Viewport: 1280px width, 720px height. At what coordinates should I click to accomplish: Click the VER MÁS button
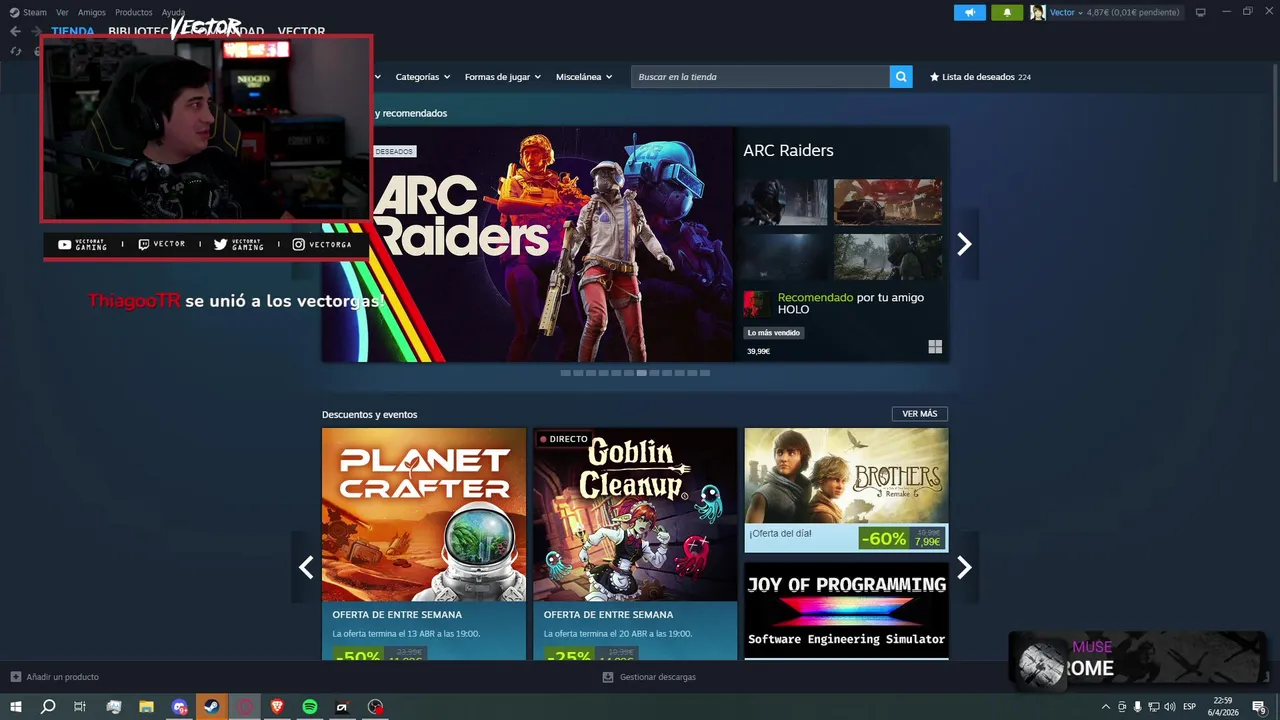pos(920,414)
